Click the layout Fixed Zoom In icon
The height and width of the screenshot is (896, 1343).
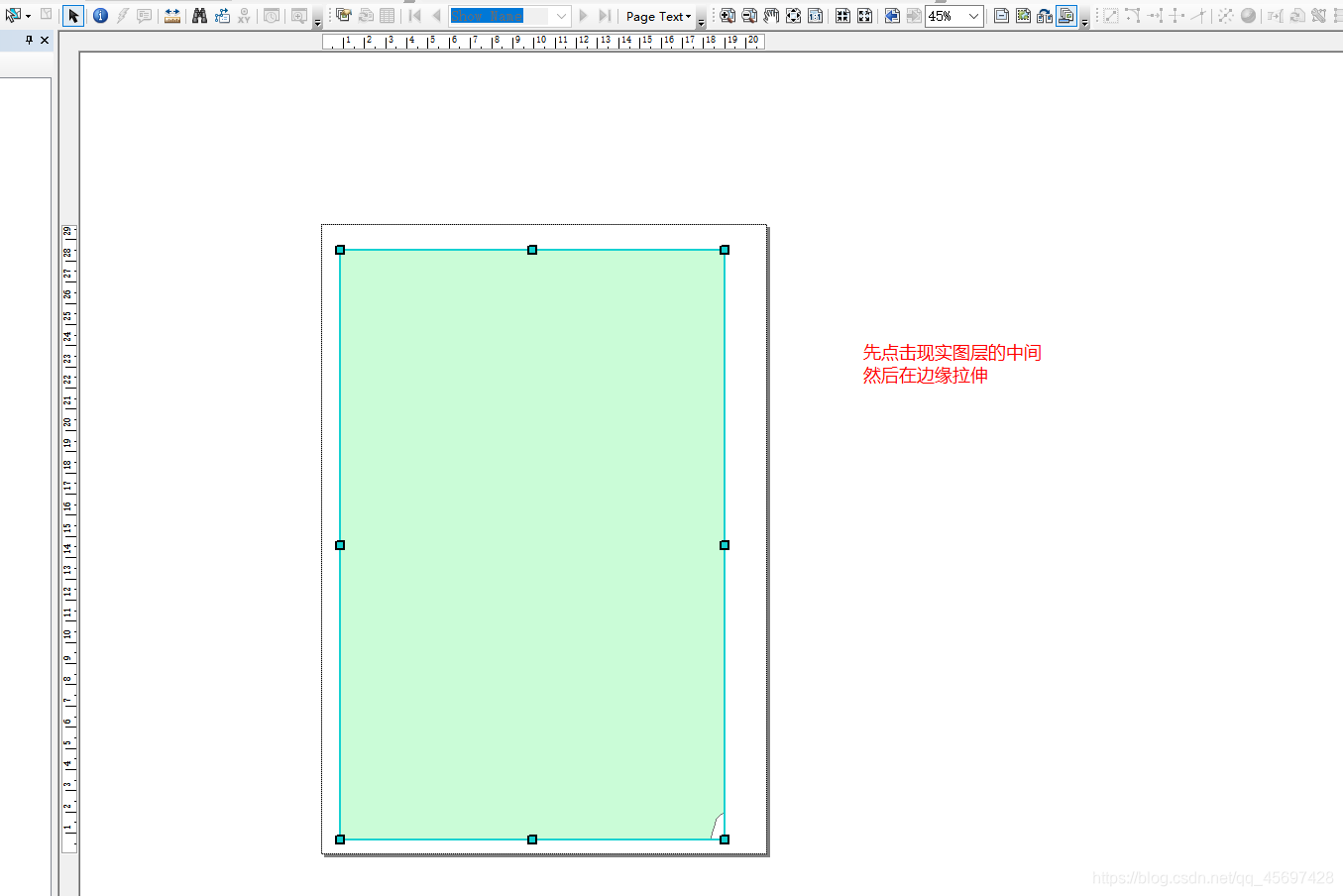pyautogui.click(x=842, y=16)
